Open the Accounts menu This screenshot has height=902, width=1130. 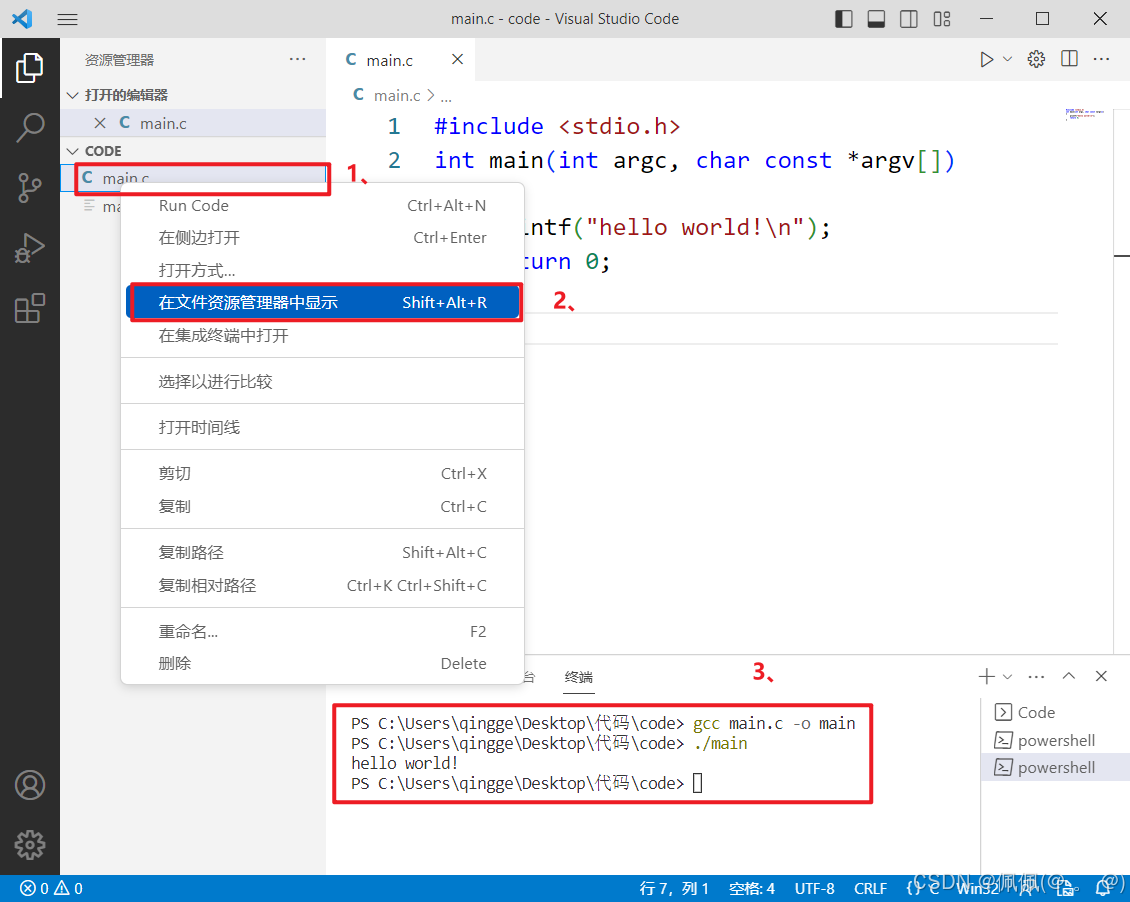30,785
